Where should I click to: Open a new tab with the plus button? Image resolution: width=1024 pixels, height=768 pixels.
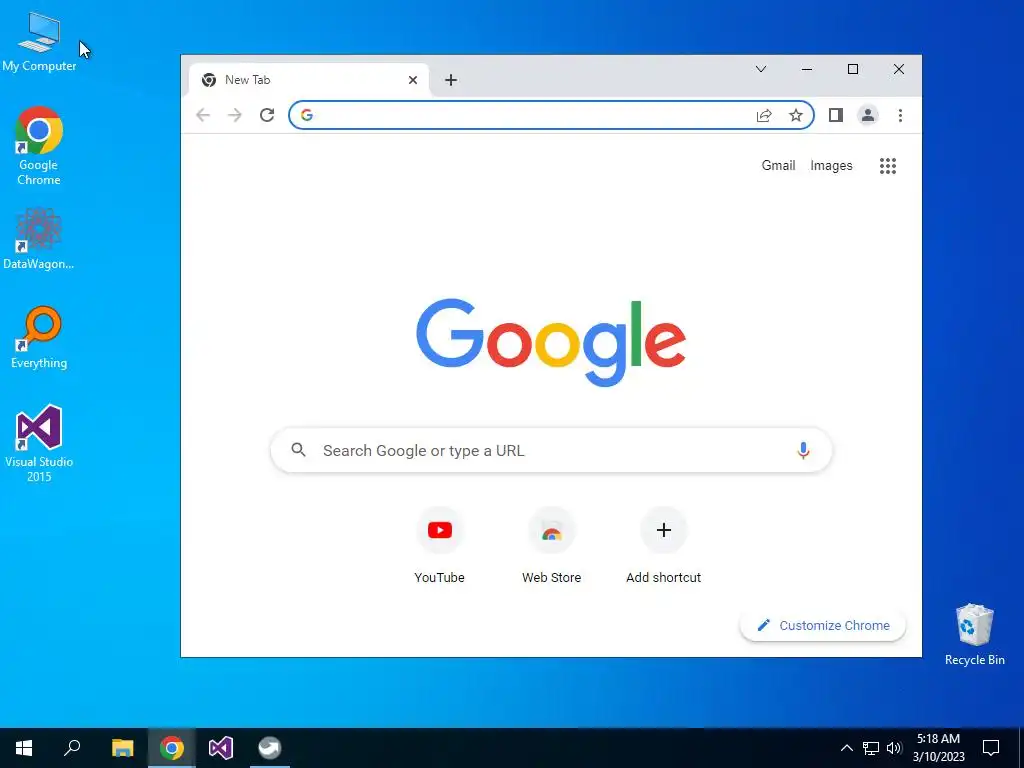(x=451, y=80)
